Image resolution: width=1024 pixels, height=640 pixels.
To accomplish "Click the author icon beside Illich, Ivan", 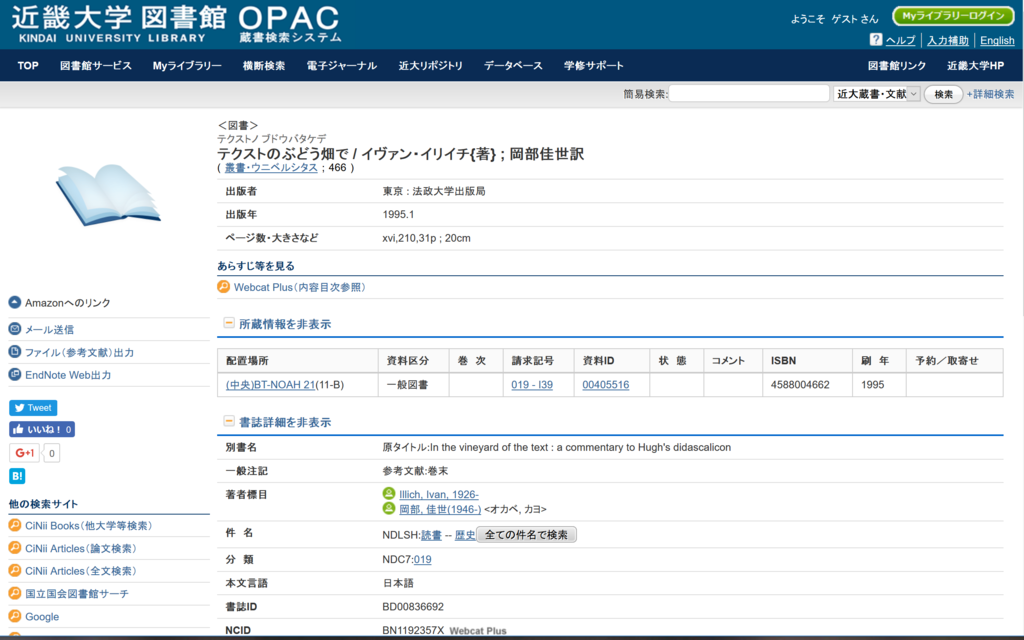I will [389, 494].
